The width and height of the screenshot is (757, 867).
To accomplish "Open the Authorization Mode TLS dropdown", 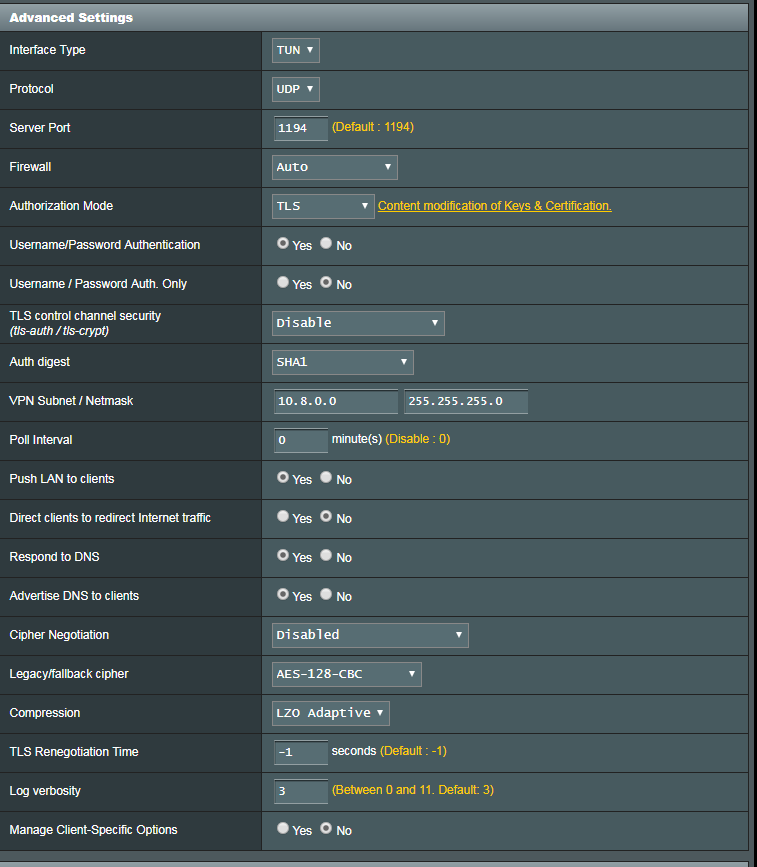I will point(323,206).
